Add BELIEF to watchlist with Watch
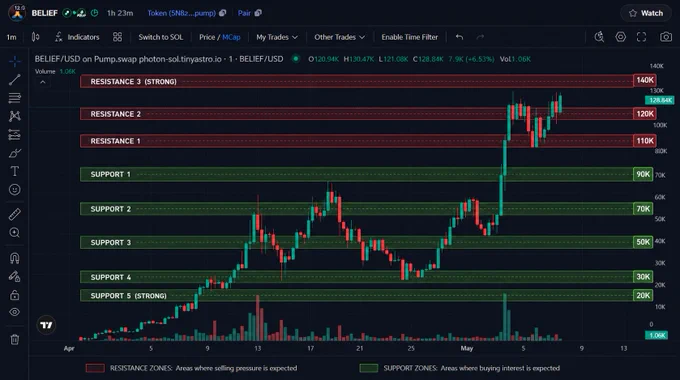This screenshot has height=380, width=680. point(646,13)
